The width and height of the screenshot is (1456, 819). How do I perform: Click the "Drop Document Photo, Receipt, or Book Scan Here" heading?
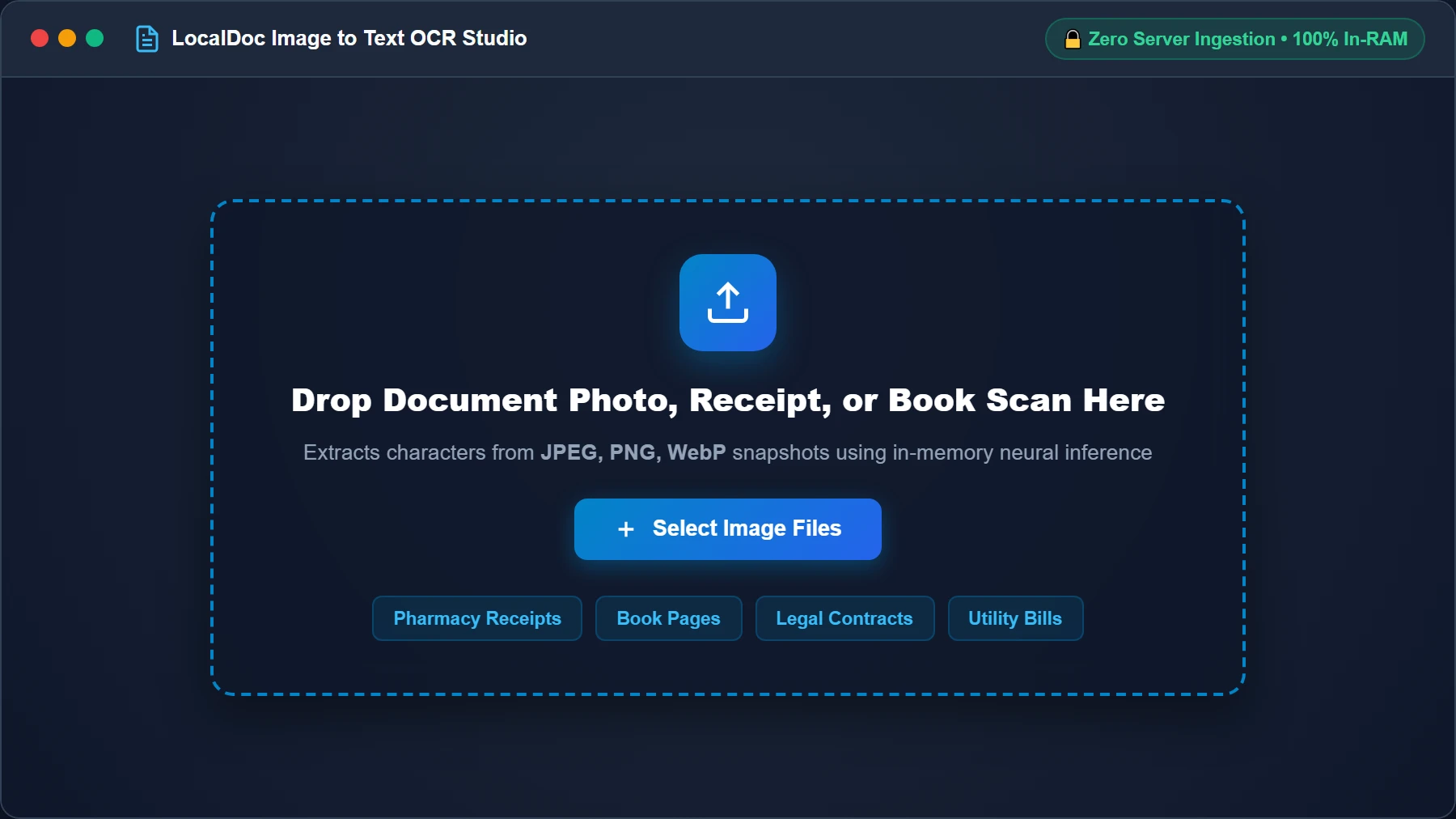pyautogui.click(x=728, y=401)
